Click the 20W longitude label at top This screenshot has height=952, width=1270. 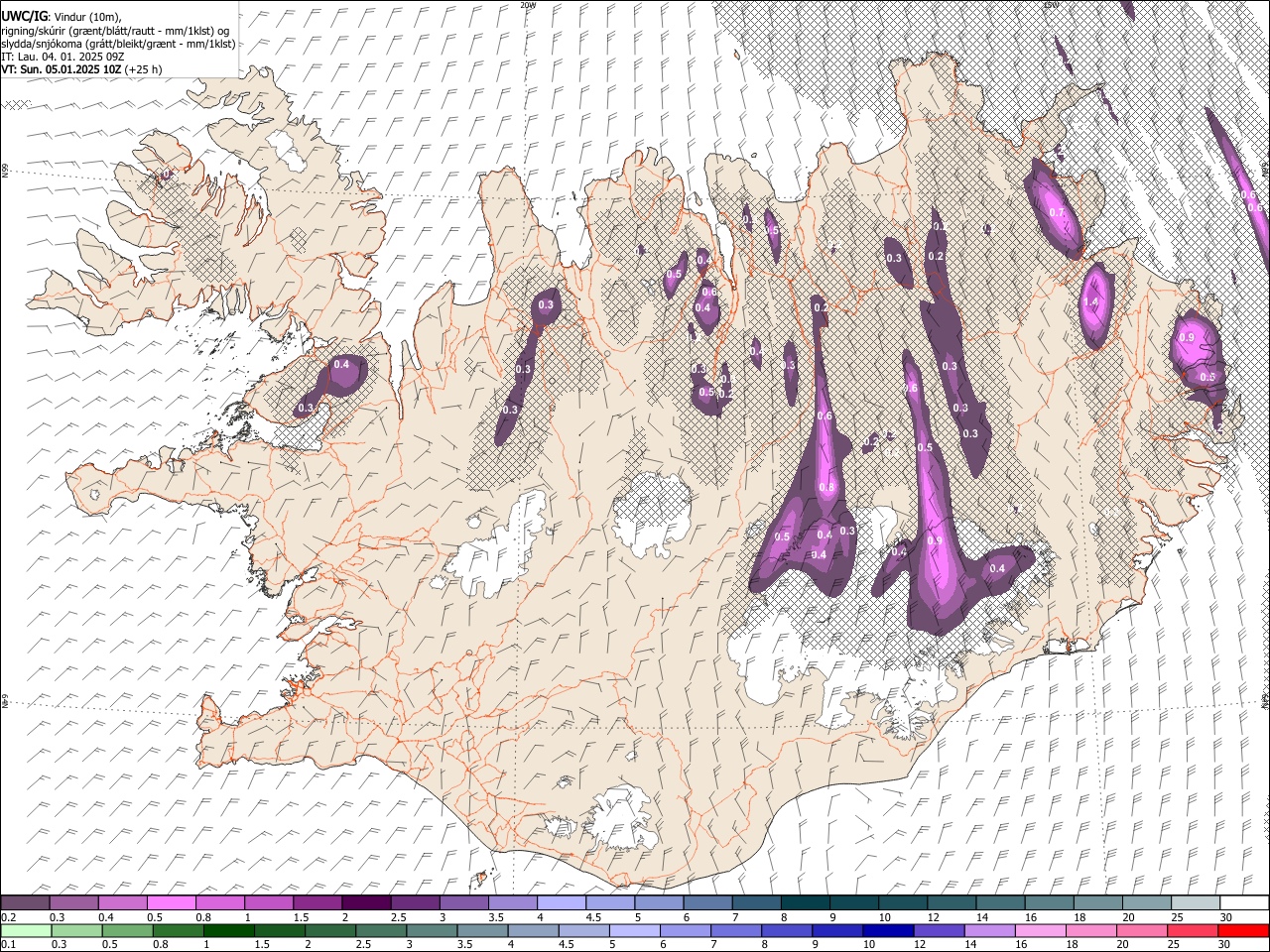[x=528, y=5]
